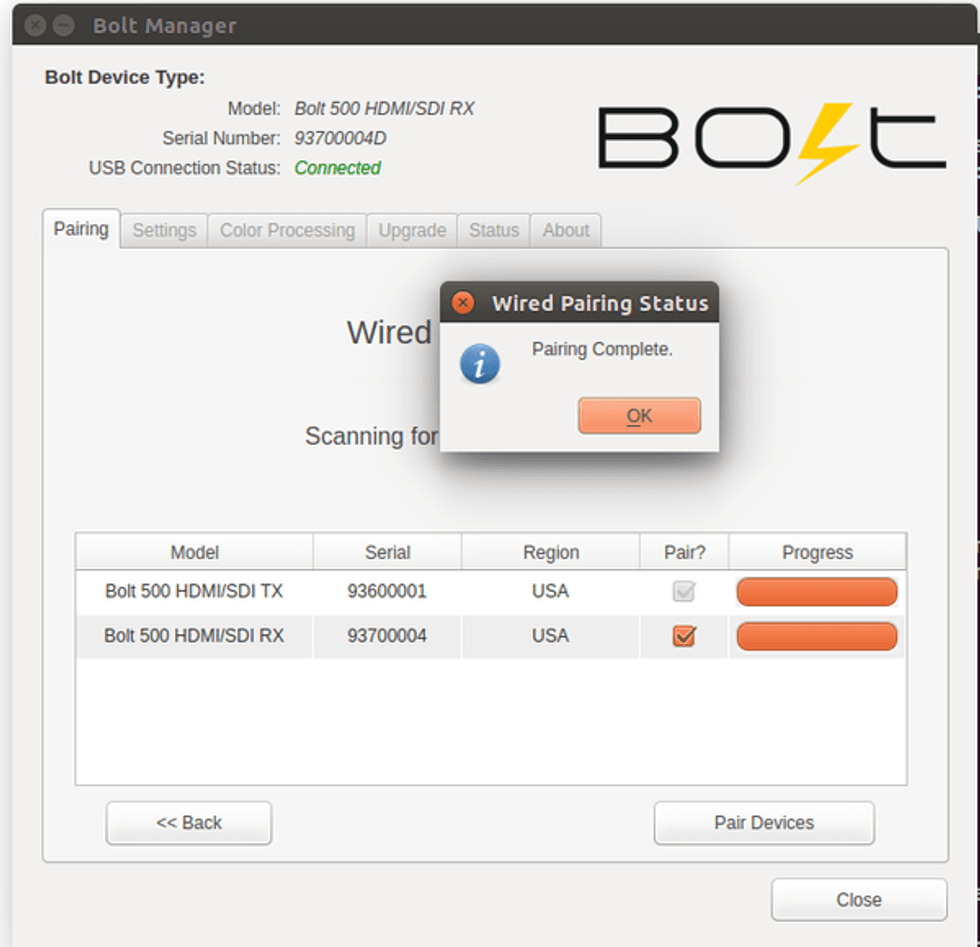The width and height of the screenshot is (980, 947).
Task: Click progress bar for serial 93700004
Action: tap(816, 636)
